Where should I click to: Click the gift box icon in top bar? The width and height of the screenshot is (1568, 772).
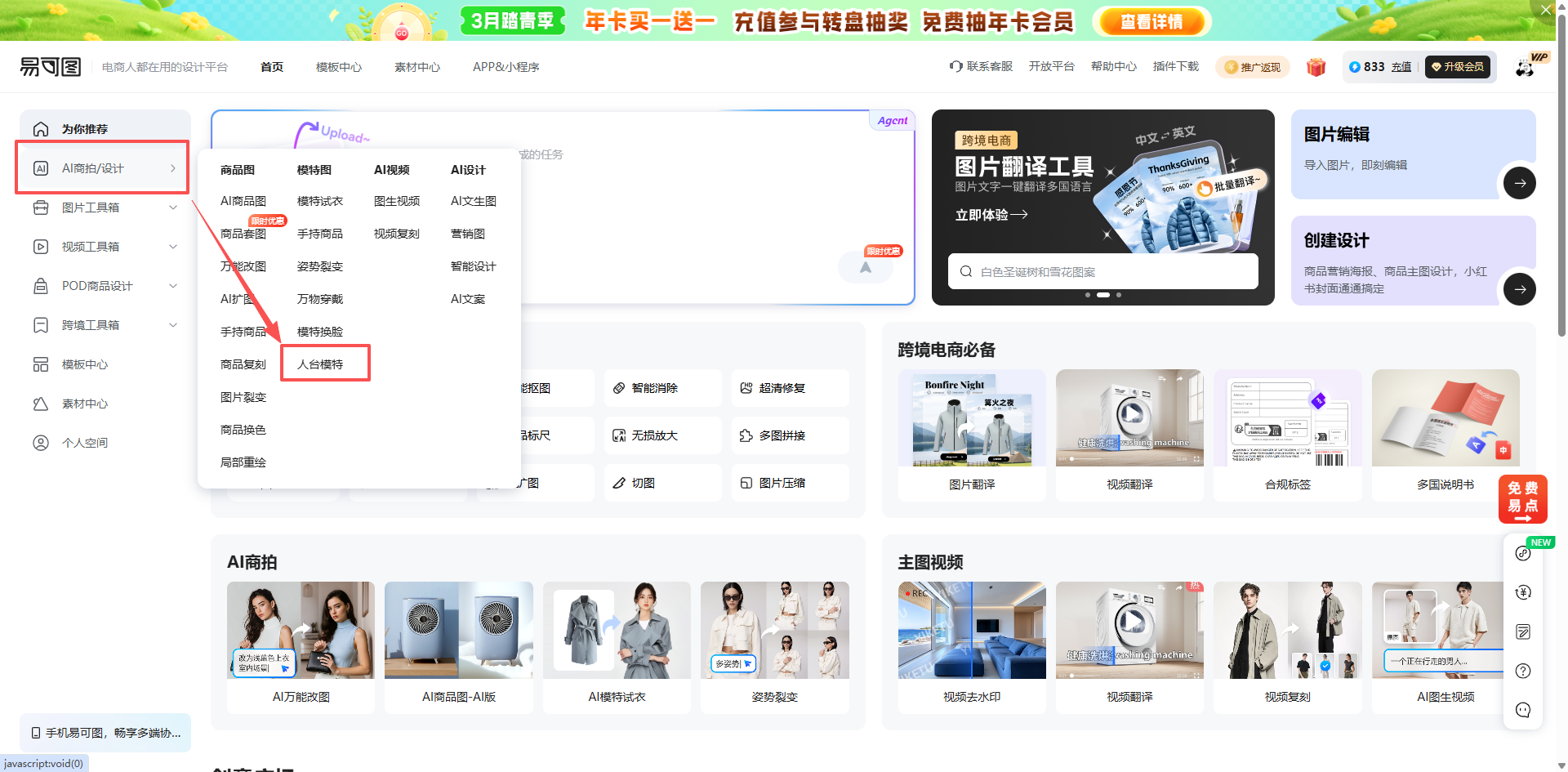tap(1316, 67)
